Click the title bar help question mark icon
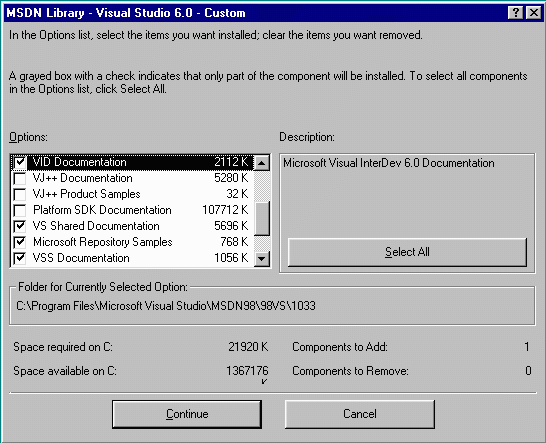This screenshot has width=546, height=443. pos(516,13)
